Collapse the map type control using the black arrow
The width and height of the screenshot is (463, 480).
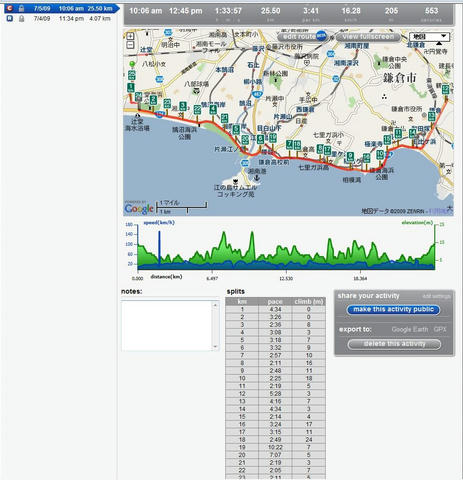click(x=439, y=44)
